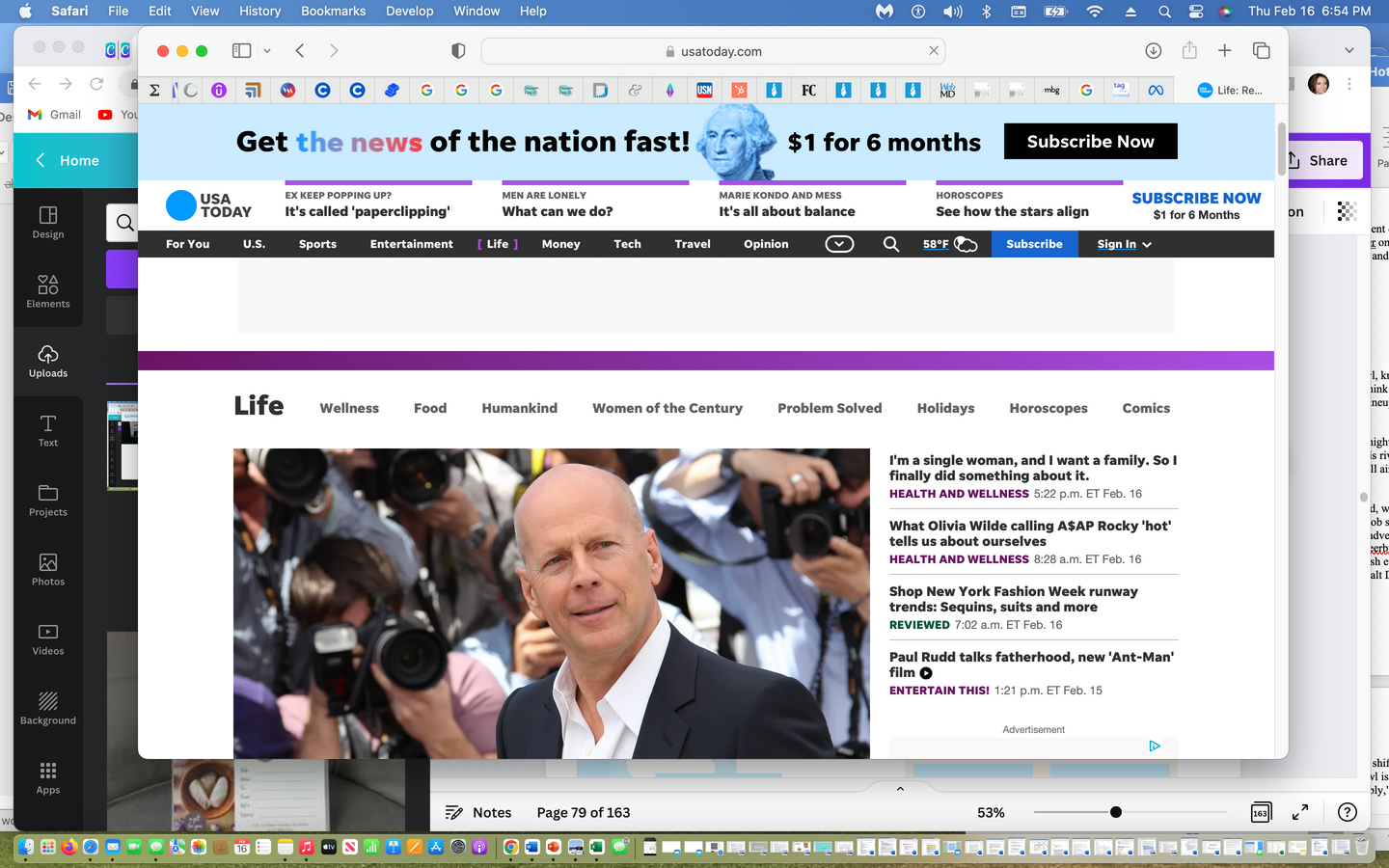Viewport: 1389px width, 868px height.
Task: Click Canva Notes button
Action: pos(478,813)
